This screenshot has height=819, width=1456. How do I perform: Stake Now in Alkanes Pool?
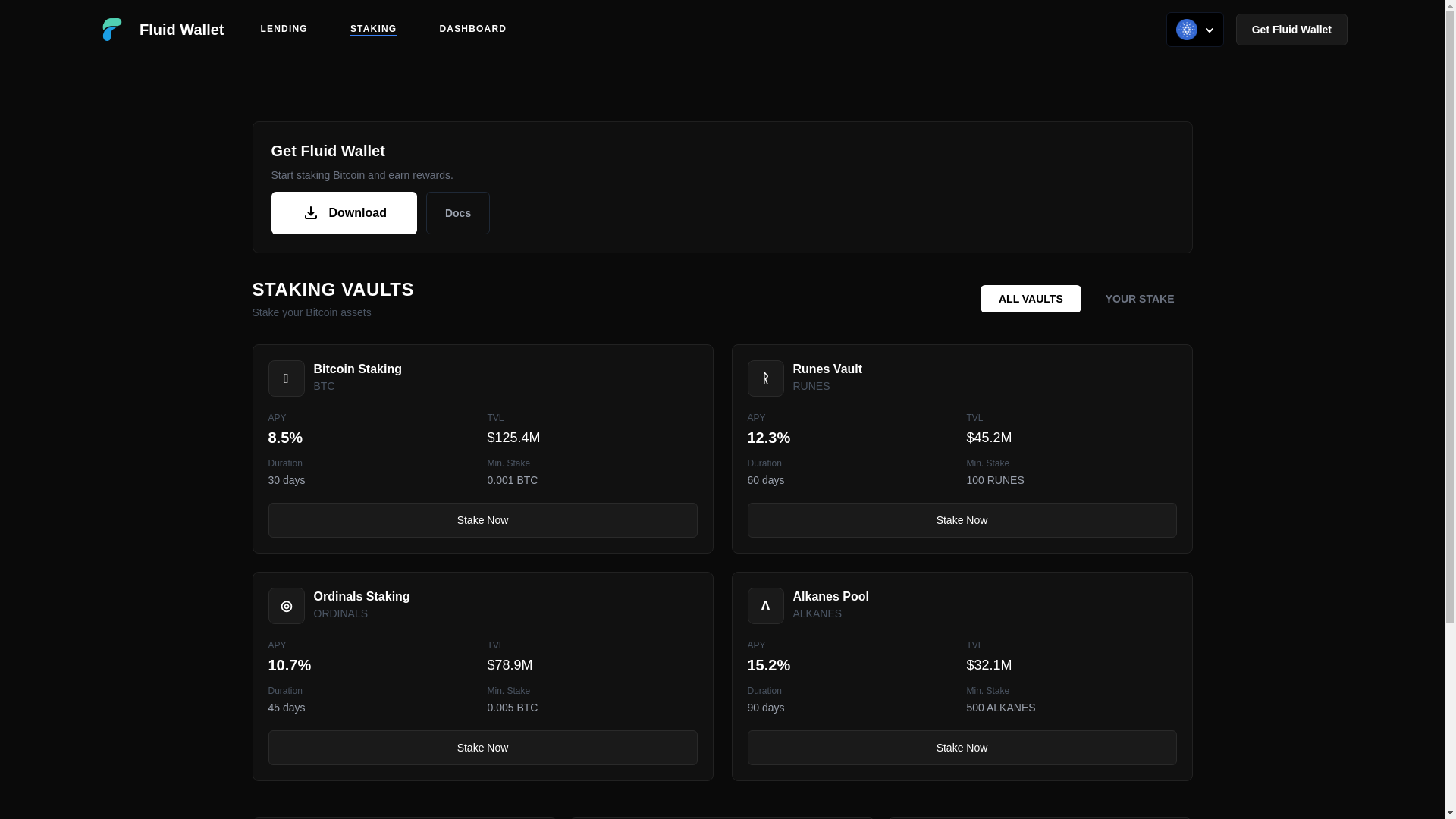(961, 748)
